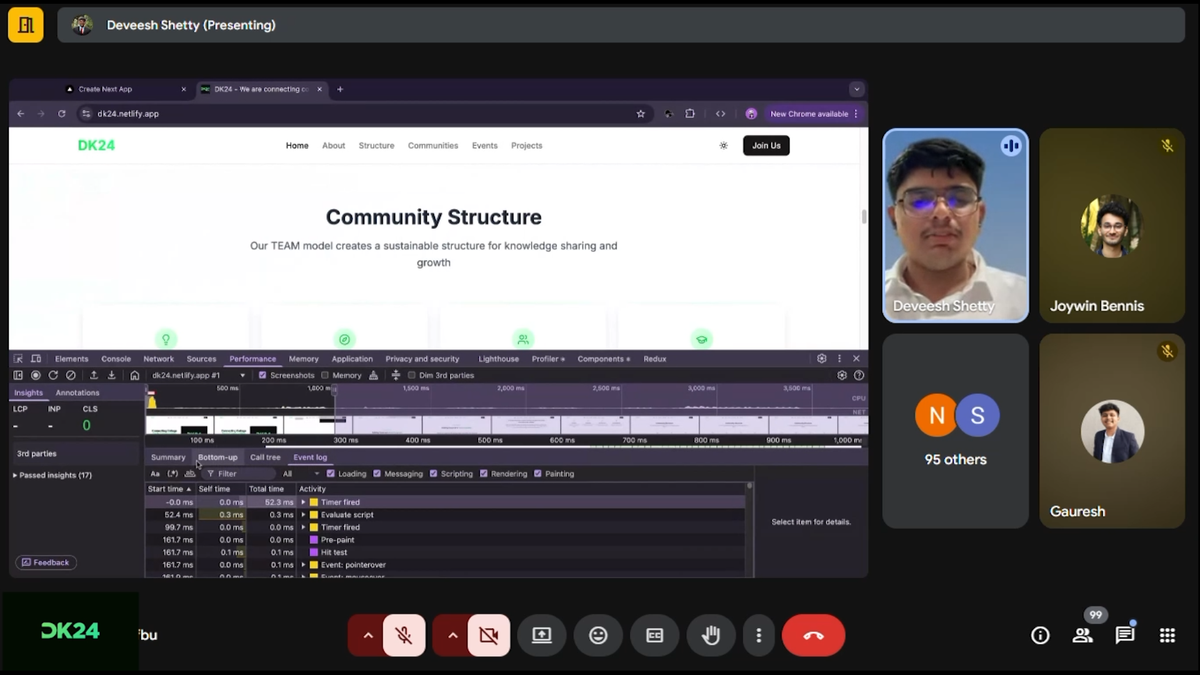
Task: Click the Feedback button in Insights panel
Action: pyautogui.click(x=46, y=562)
